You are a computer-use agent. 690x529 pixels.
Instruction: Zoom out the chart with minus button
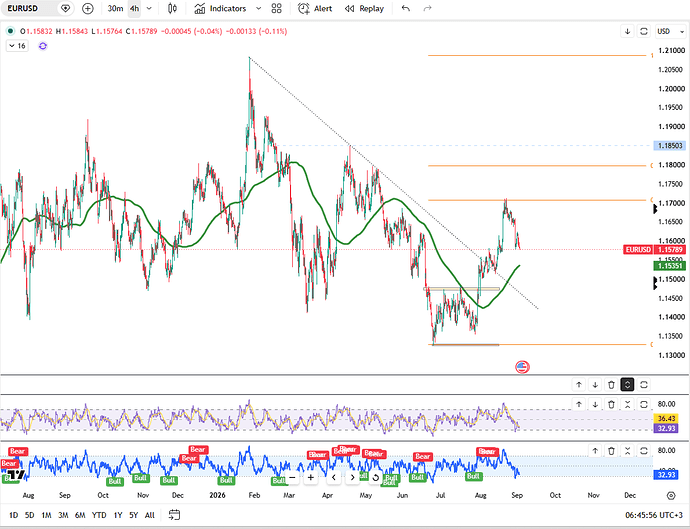[x=292, y=478]
